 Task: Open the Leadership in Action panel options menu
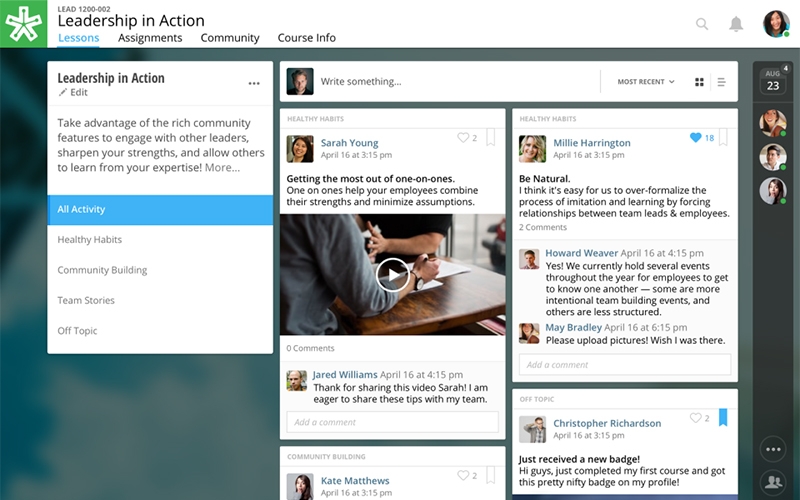(x=254, y=84)
